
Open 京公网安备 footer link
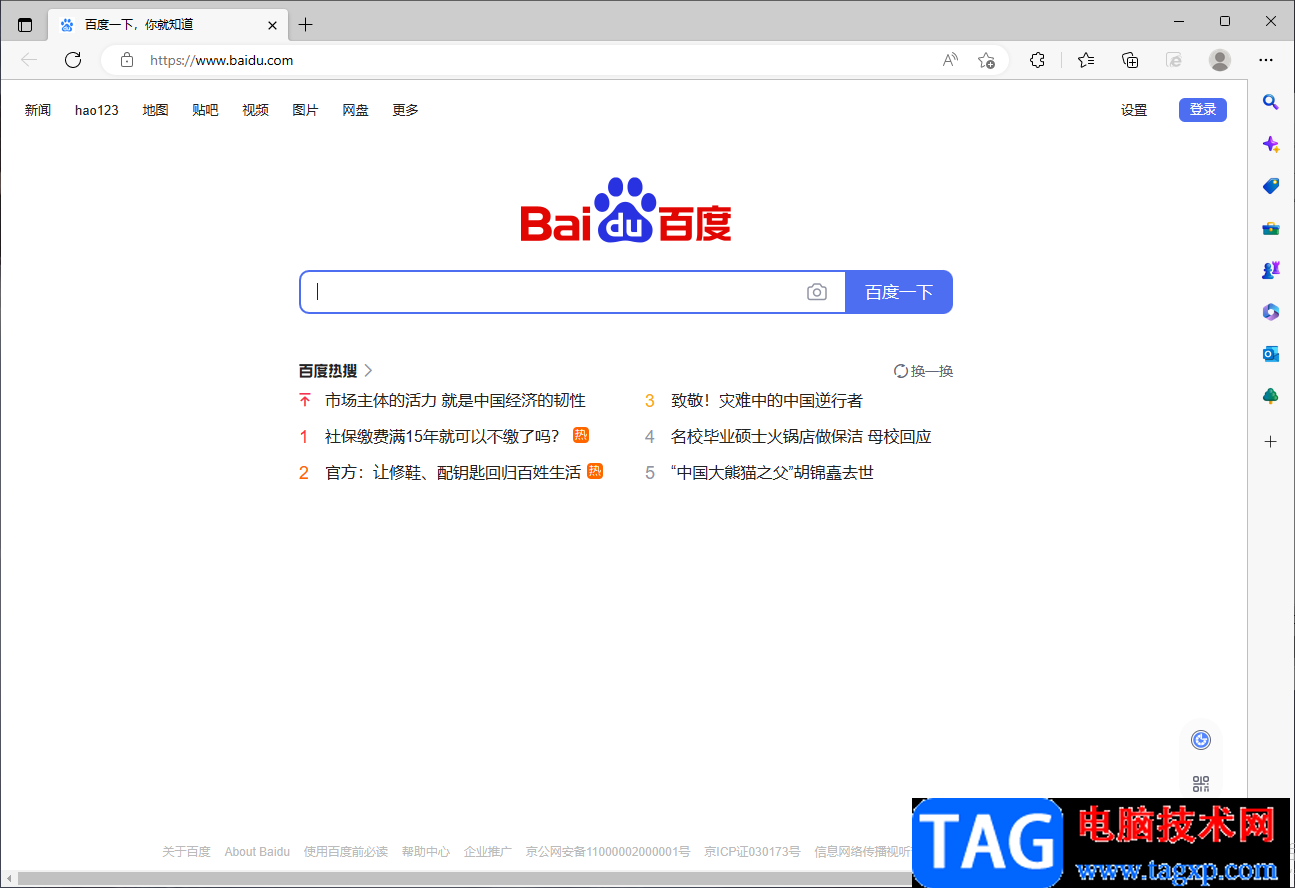click(x=608, y=852)
